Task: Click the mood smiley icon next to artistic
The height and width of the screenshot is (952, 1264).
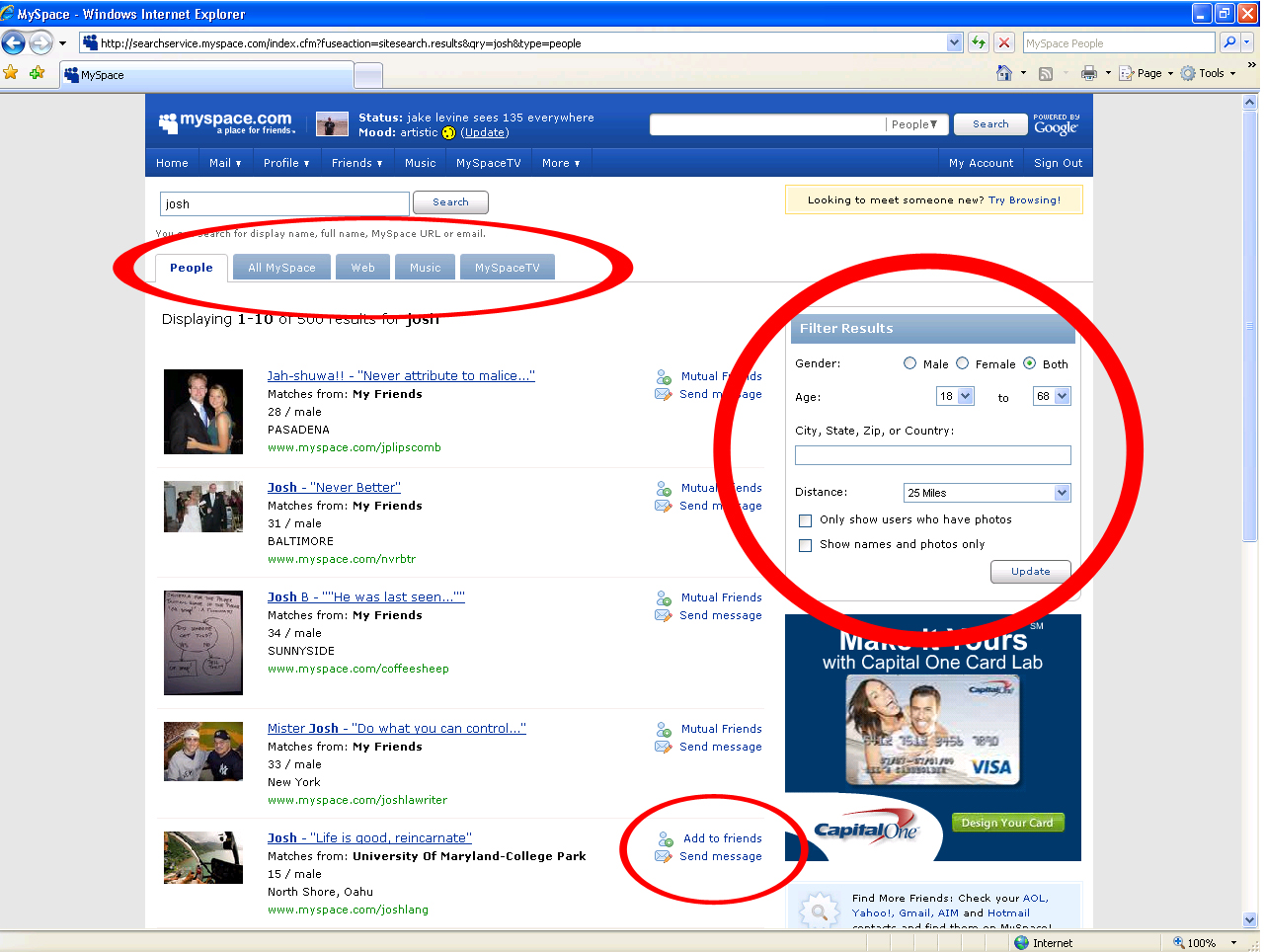Action: click(x=448, y=132)
